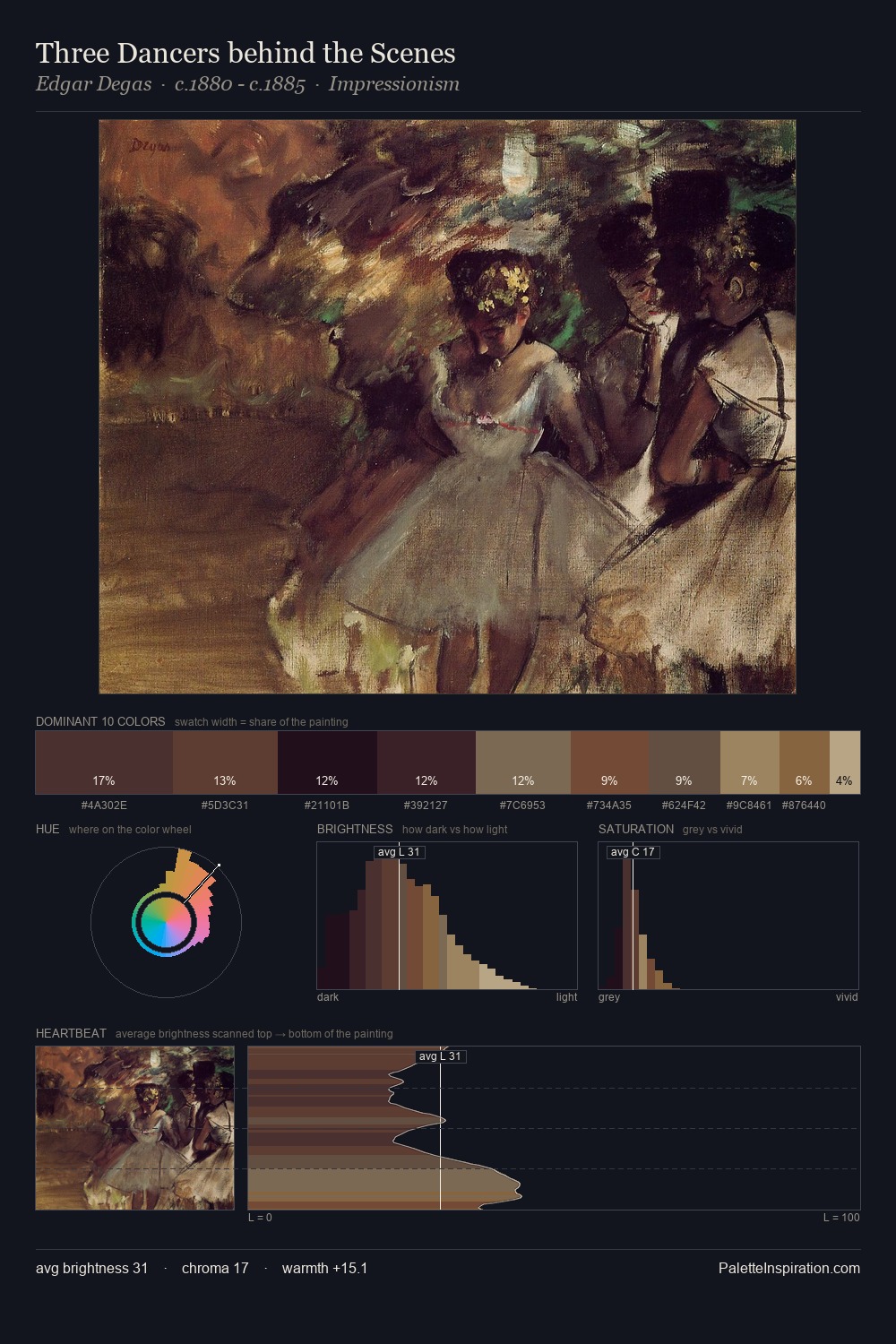Click the #624F42 hex code label
Viewport: 896px width, 1344px height.
click(685, 806)
